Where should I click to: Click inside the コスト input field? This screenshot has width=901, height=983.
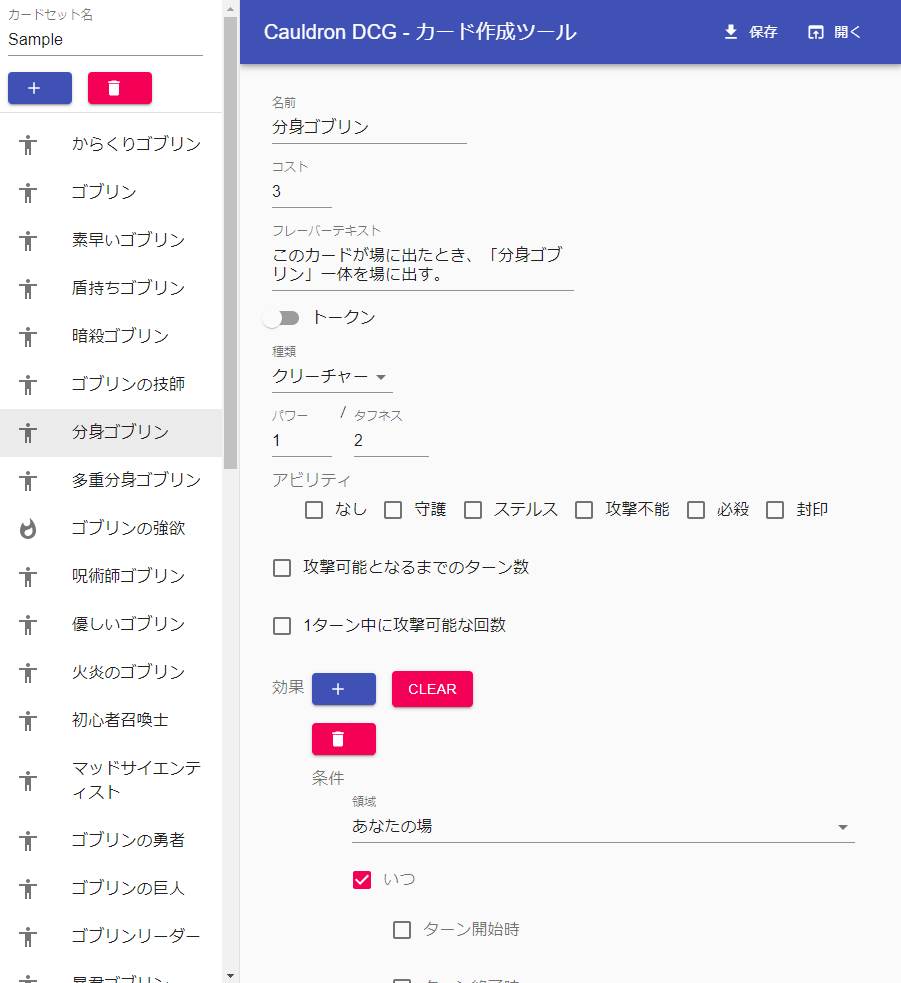click(x=300, y=190)
